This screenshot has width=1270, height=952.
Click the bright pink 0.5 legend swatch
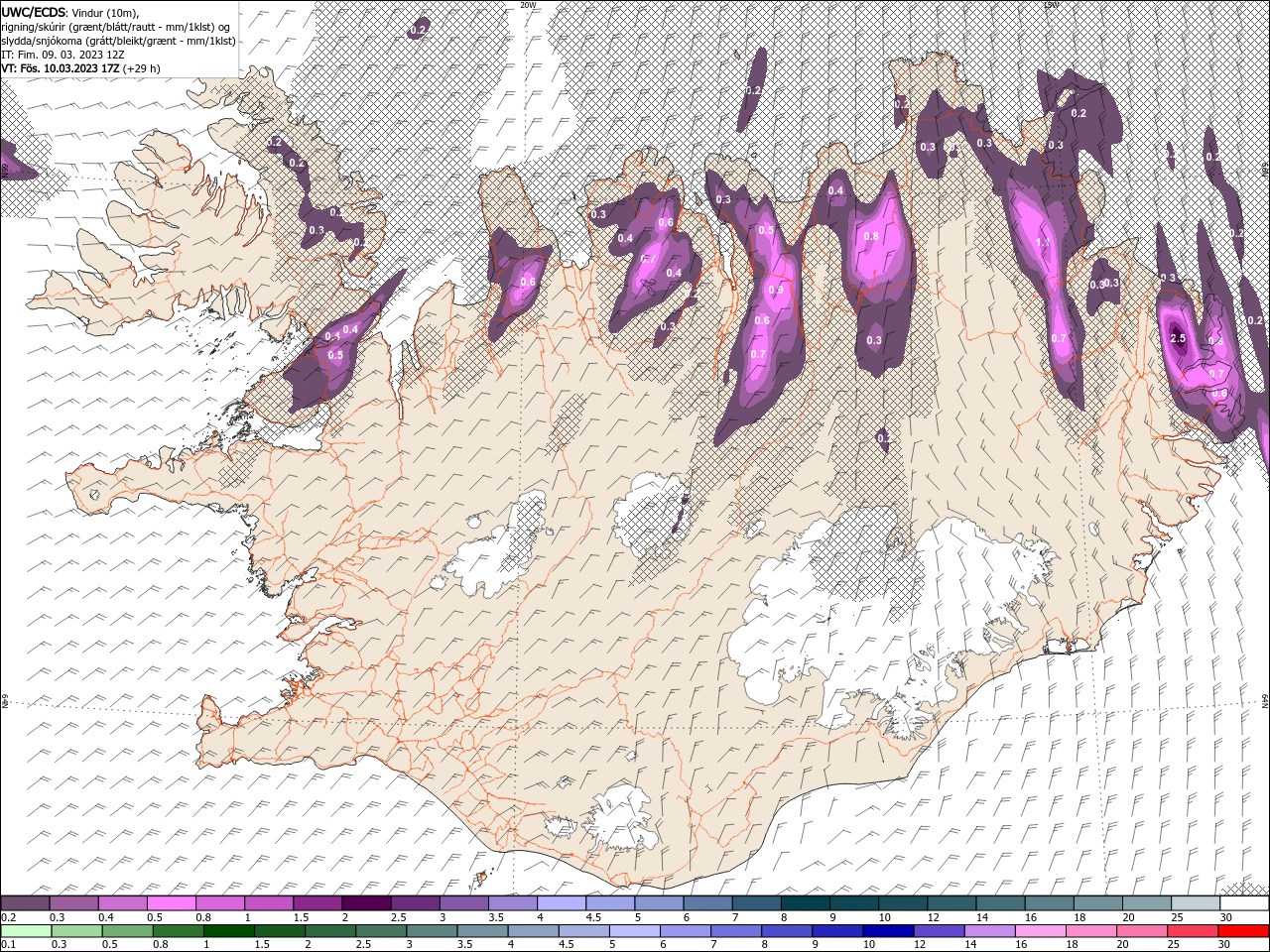pos(172,903)
